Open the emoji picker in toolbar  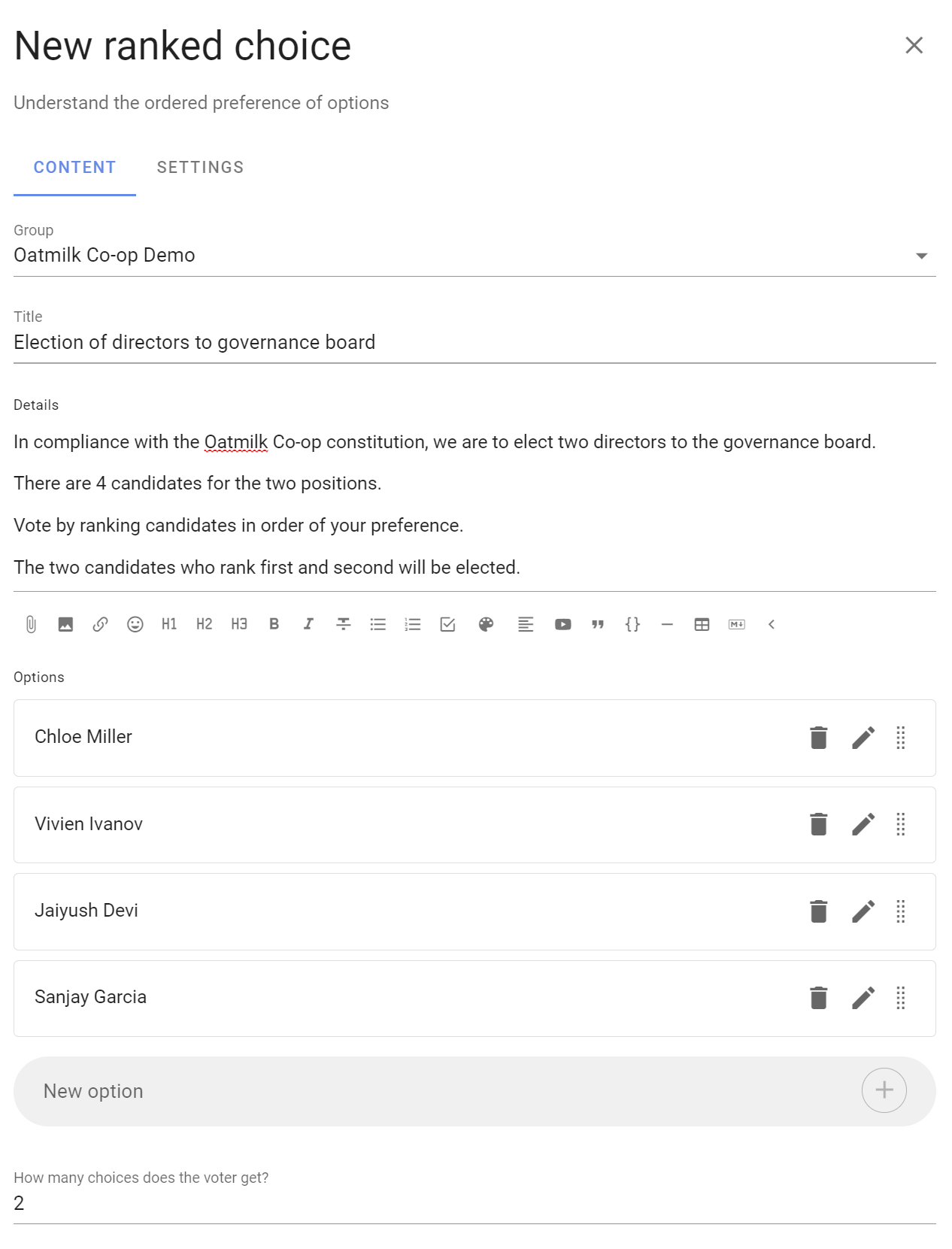135,624
